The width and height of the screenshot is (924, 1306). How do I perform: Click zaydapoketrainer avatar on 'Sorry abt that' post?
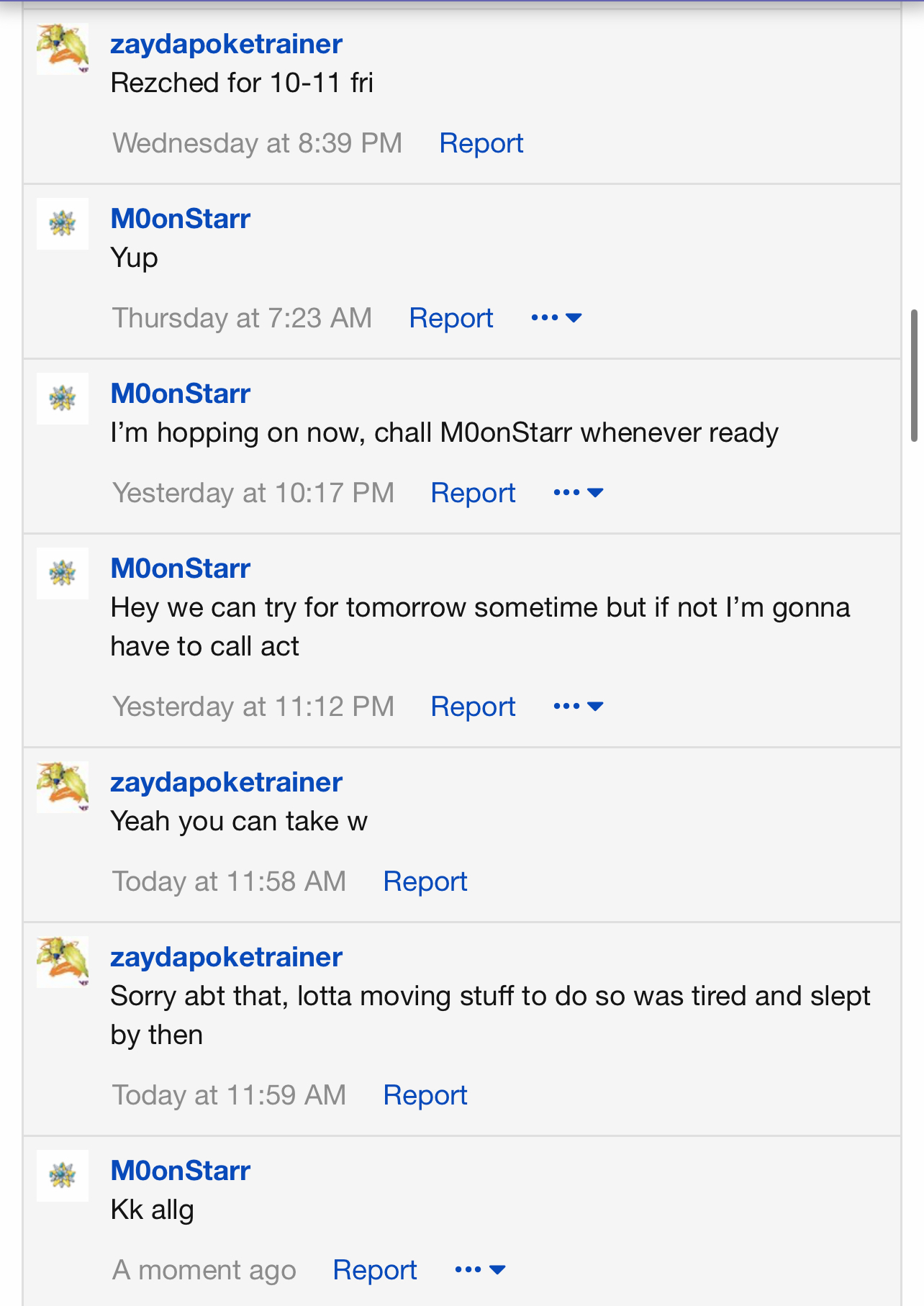point(63,961)
